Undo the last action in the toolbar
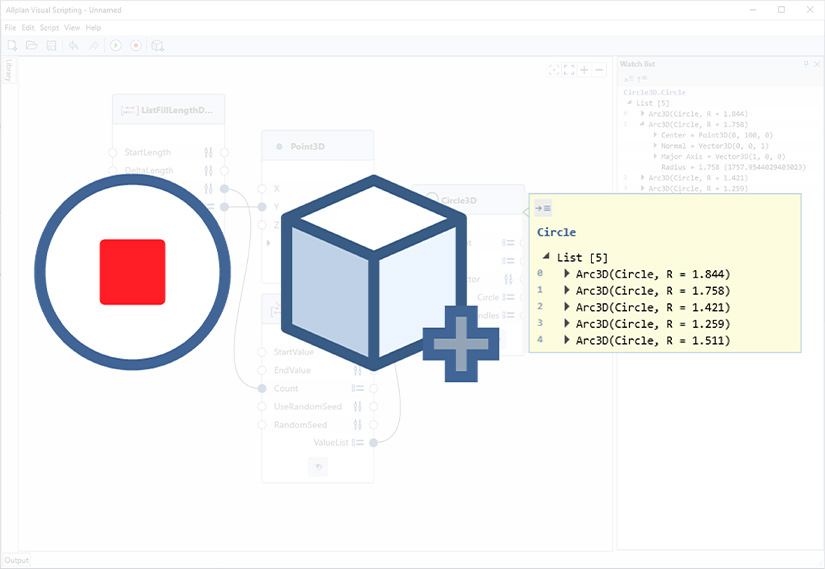The width and height of the screenshot is (825, 569). [x=73, y=46]
